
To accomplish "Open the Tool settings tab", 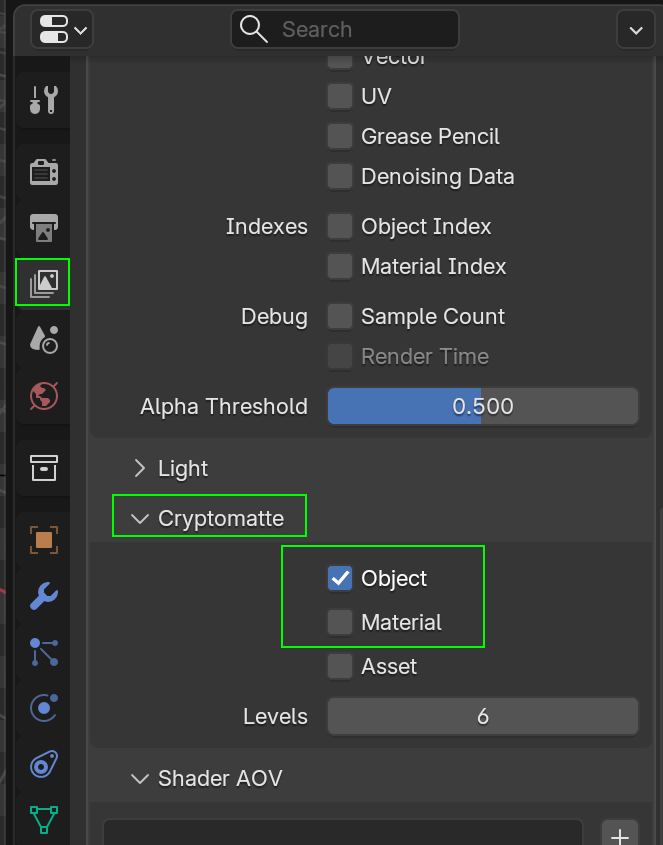I will click(43, 99).
